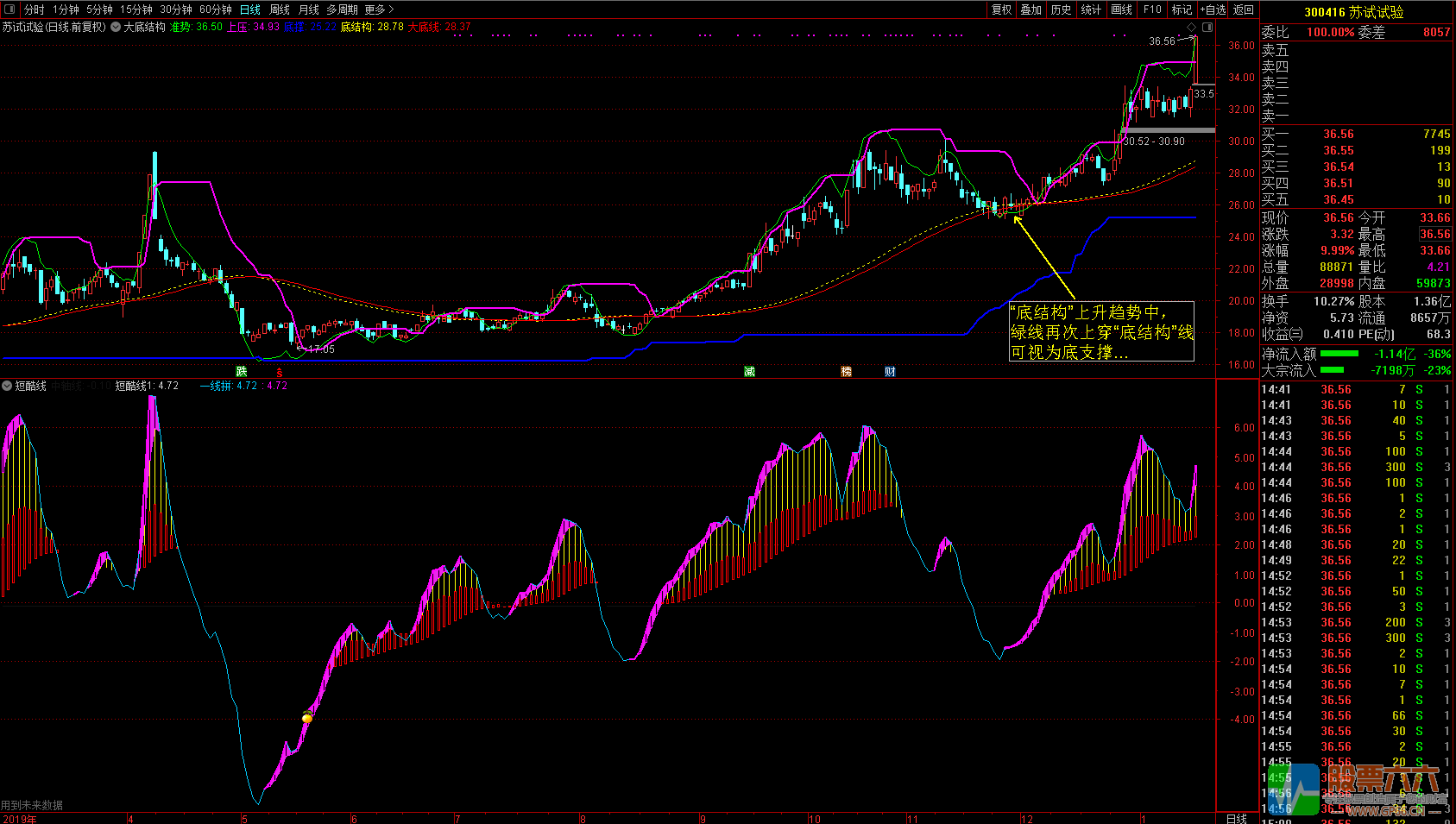The image size is (1456, 824).
Task: Toggle the left sidebar panel icon
Action: click(x=9, y=9)
